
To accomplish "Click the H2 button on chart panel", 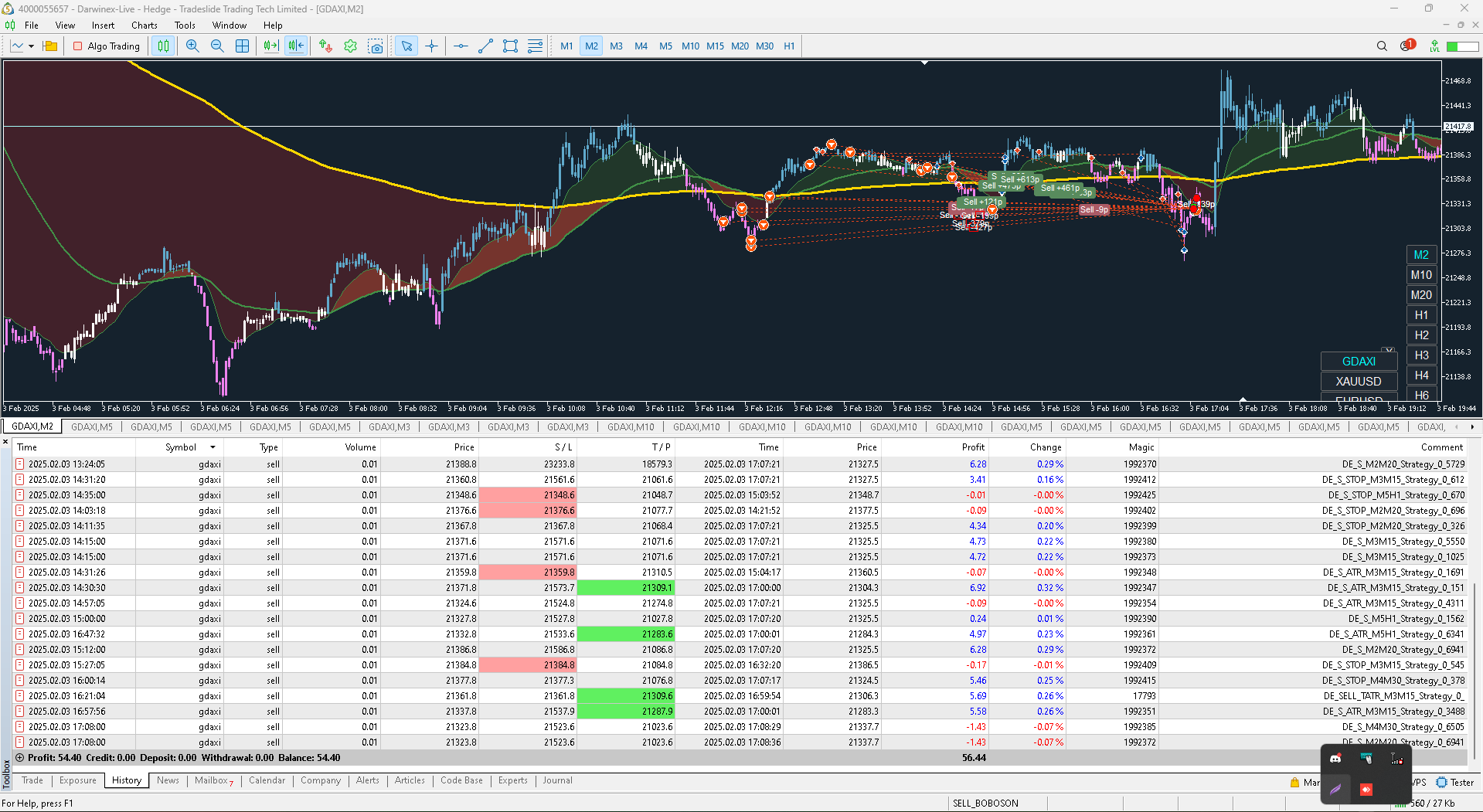I will pos(1421,335).
